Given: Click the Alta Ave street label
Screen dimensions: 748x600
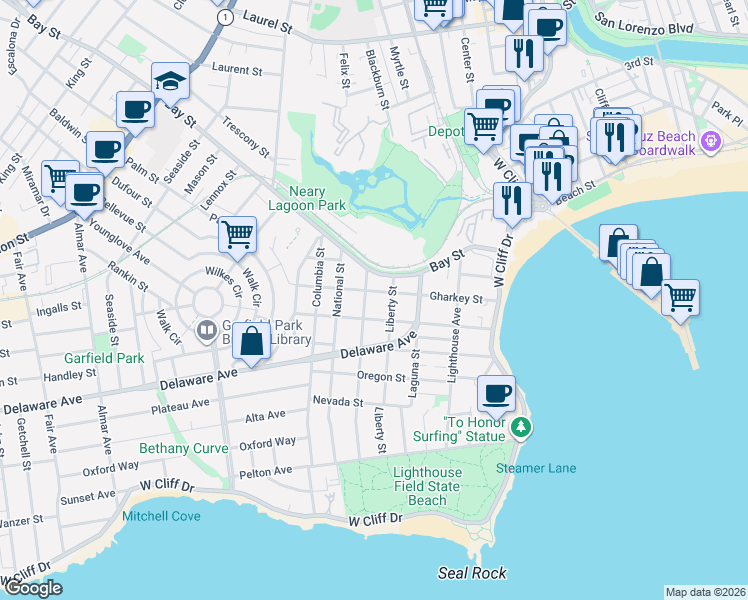Looking at the screenshot, I should pos(265,416).
